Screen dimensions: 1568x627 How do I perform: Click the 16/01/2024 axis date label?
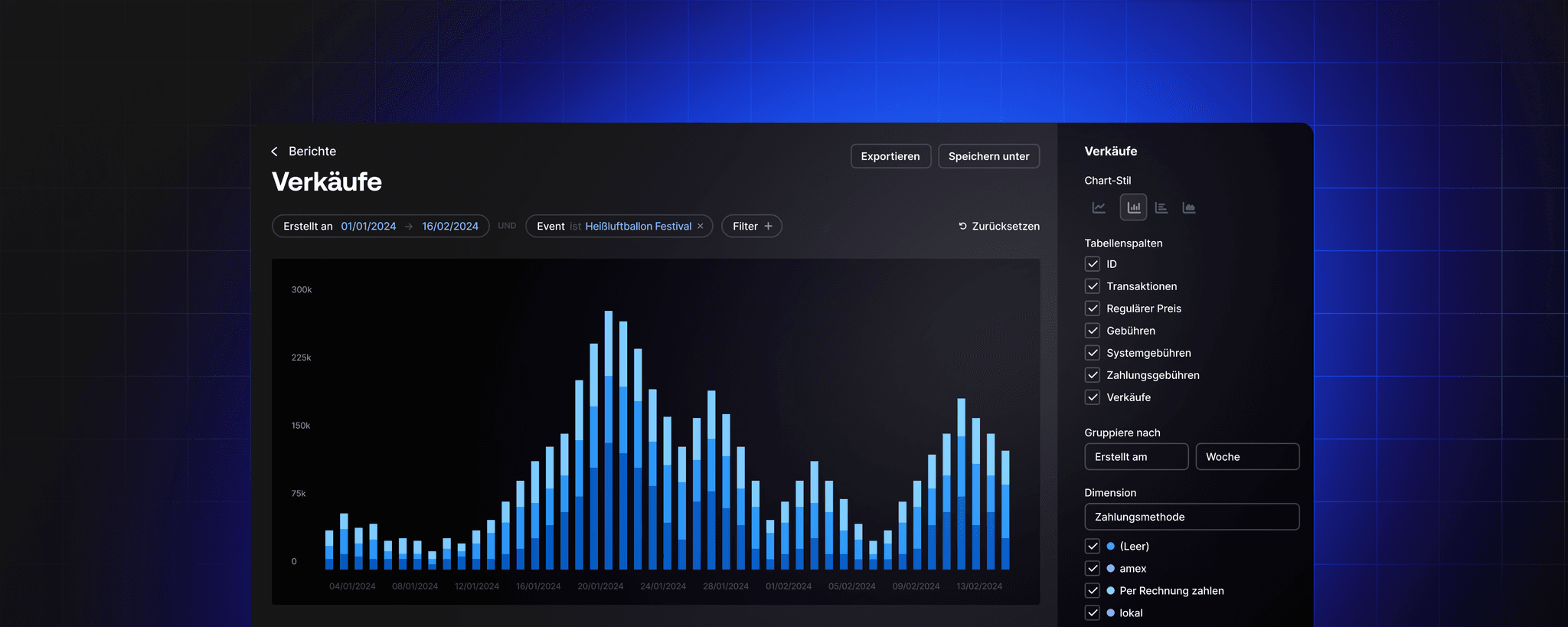pyautogui.click(x=538, y=586)
